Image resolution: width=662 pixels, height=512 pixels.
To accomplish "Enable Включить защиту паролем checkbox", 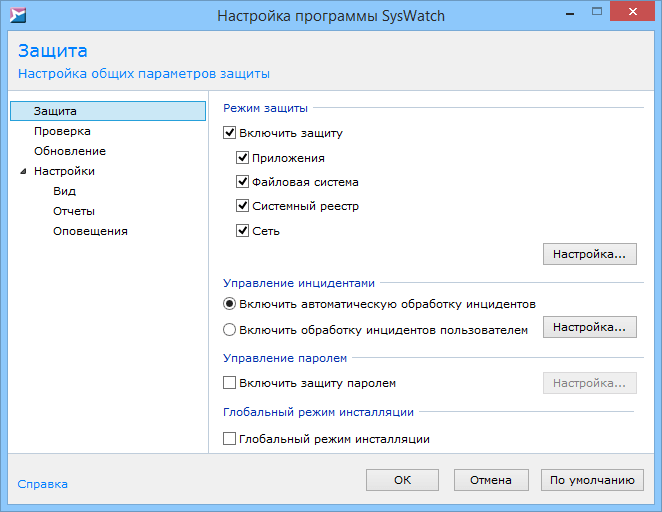I will pyautogui.click(x=230, y=383).
